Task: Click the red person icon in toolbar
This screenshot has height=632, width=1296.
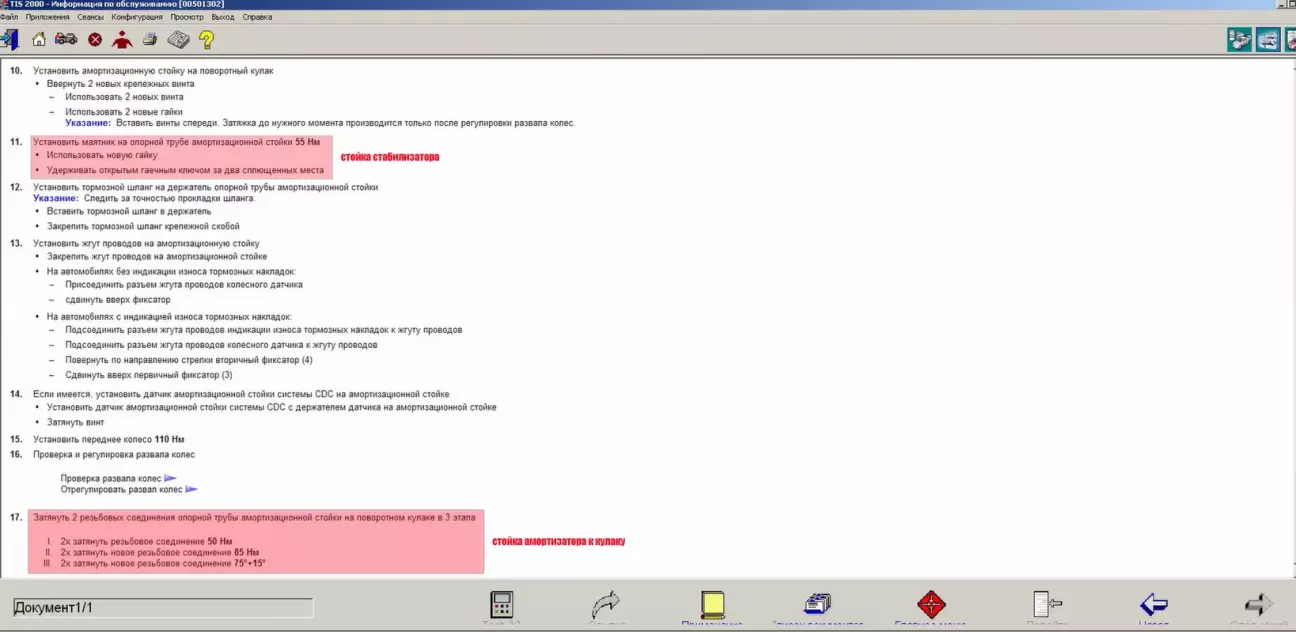Action: pyautogui.click(x=122, y=40)
